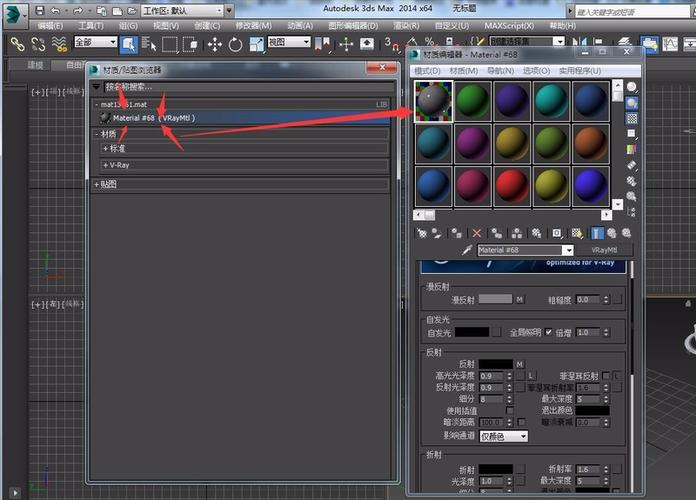The height and width of the screenshot is (500, 696).
Task: Click the Undo arrow in title bar
Action: pyautogui.click(x=55, y=10)
